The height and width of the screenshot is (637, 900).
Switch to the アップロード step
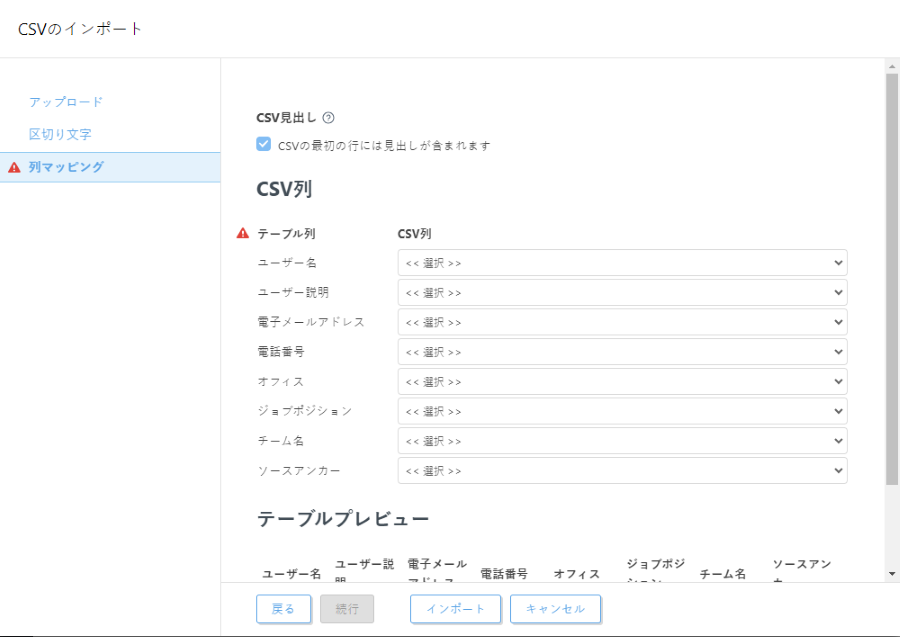tap(64, 101)
